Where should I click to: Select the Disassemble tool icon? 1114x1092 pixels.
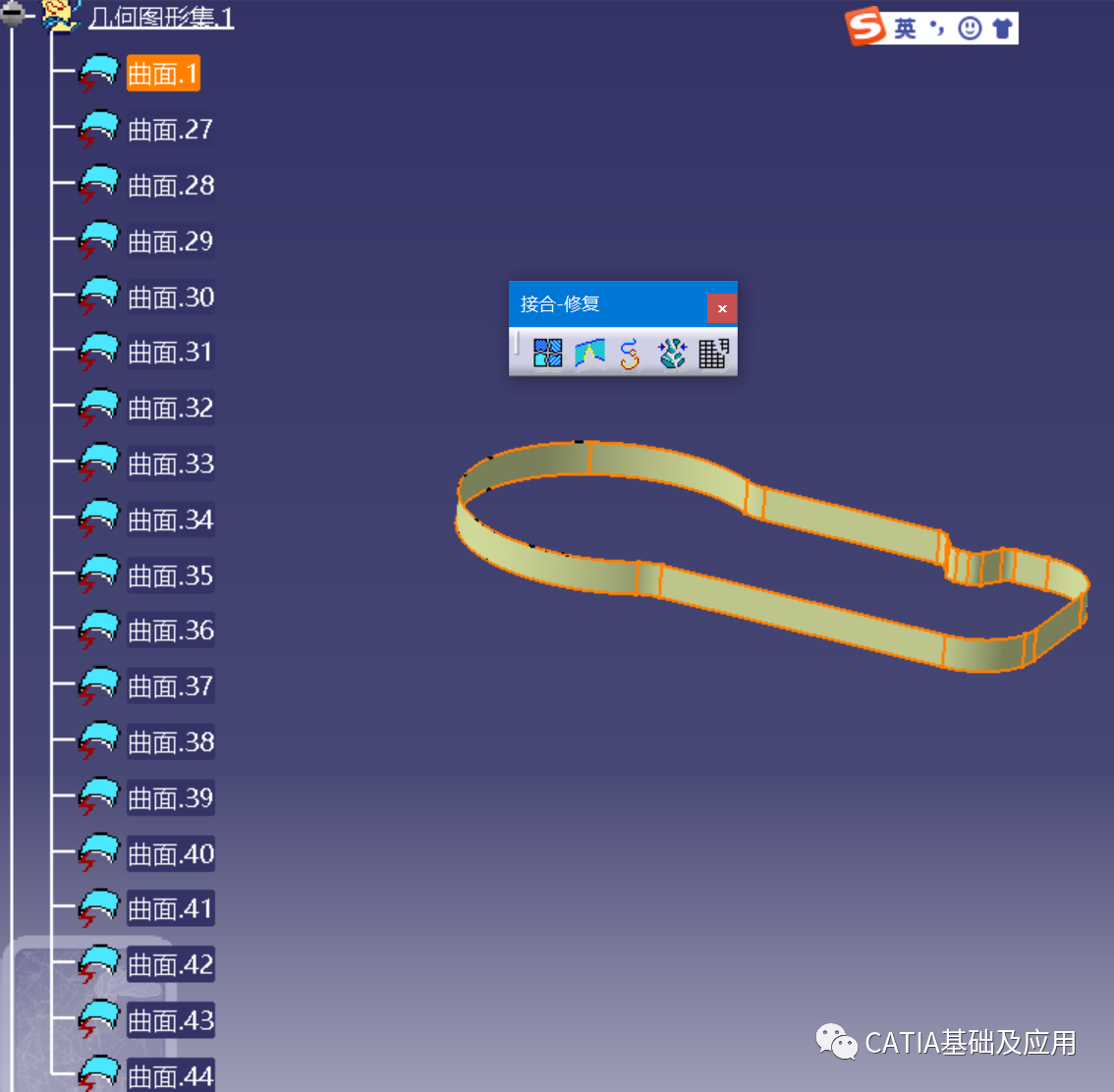pos(714,353)
